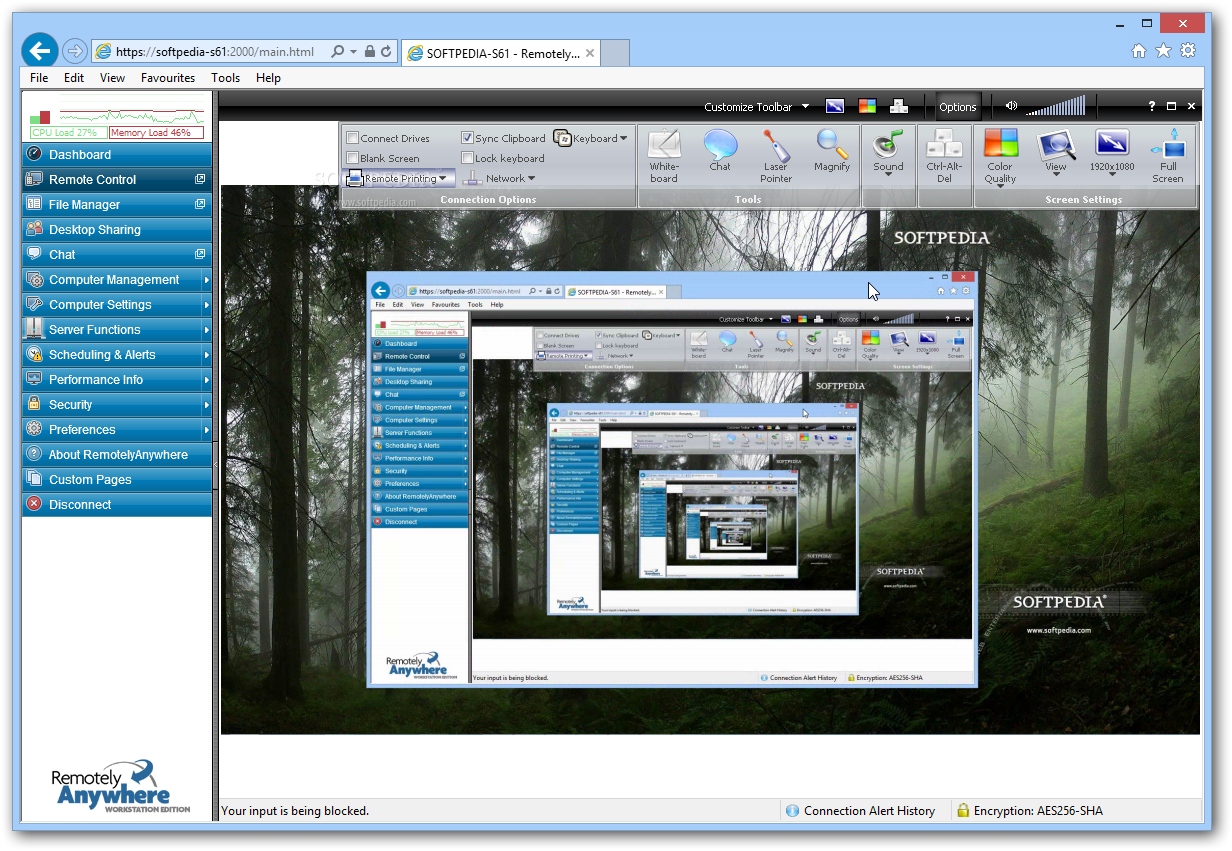Open the browser Help menu
1232x851 pixels.
[x=268, y=78]
